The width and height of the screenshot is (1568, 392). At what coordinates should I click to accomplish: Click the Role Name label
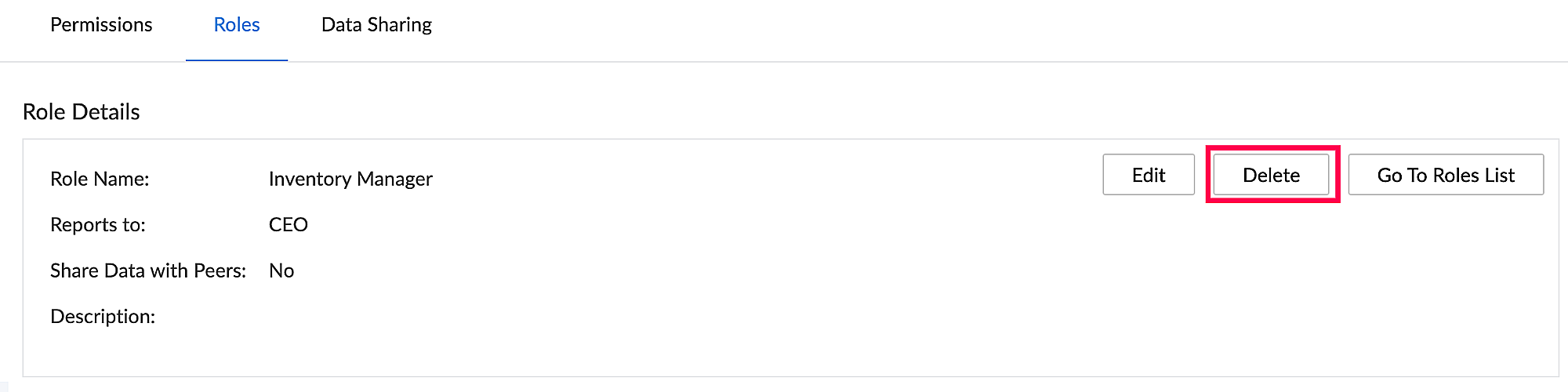100,180
